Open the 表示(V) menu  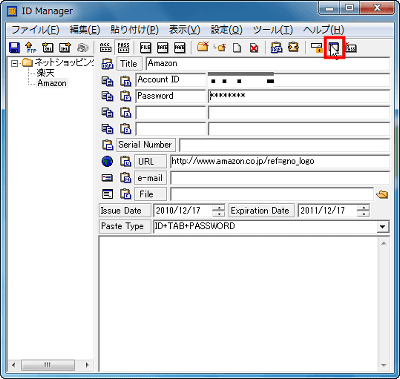point(184,30)
